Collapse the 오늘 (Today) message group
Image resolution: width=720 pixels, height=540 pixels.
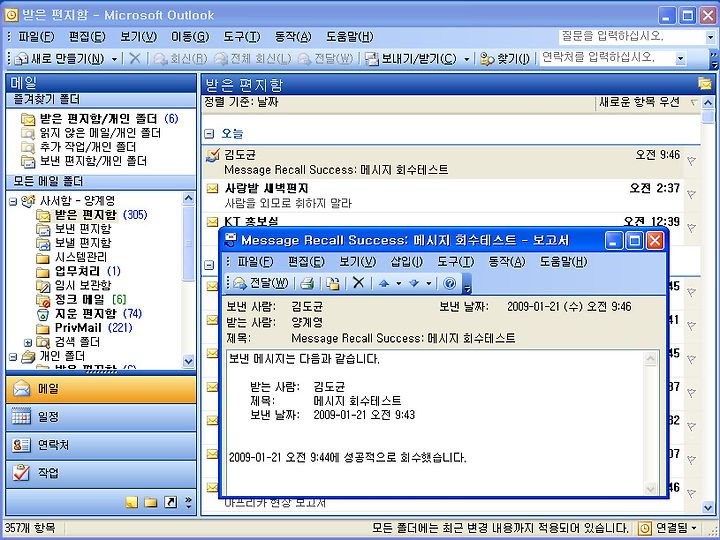[209, 134]
